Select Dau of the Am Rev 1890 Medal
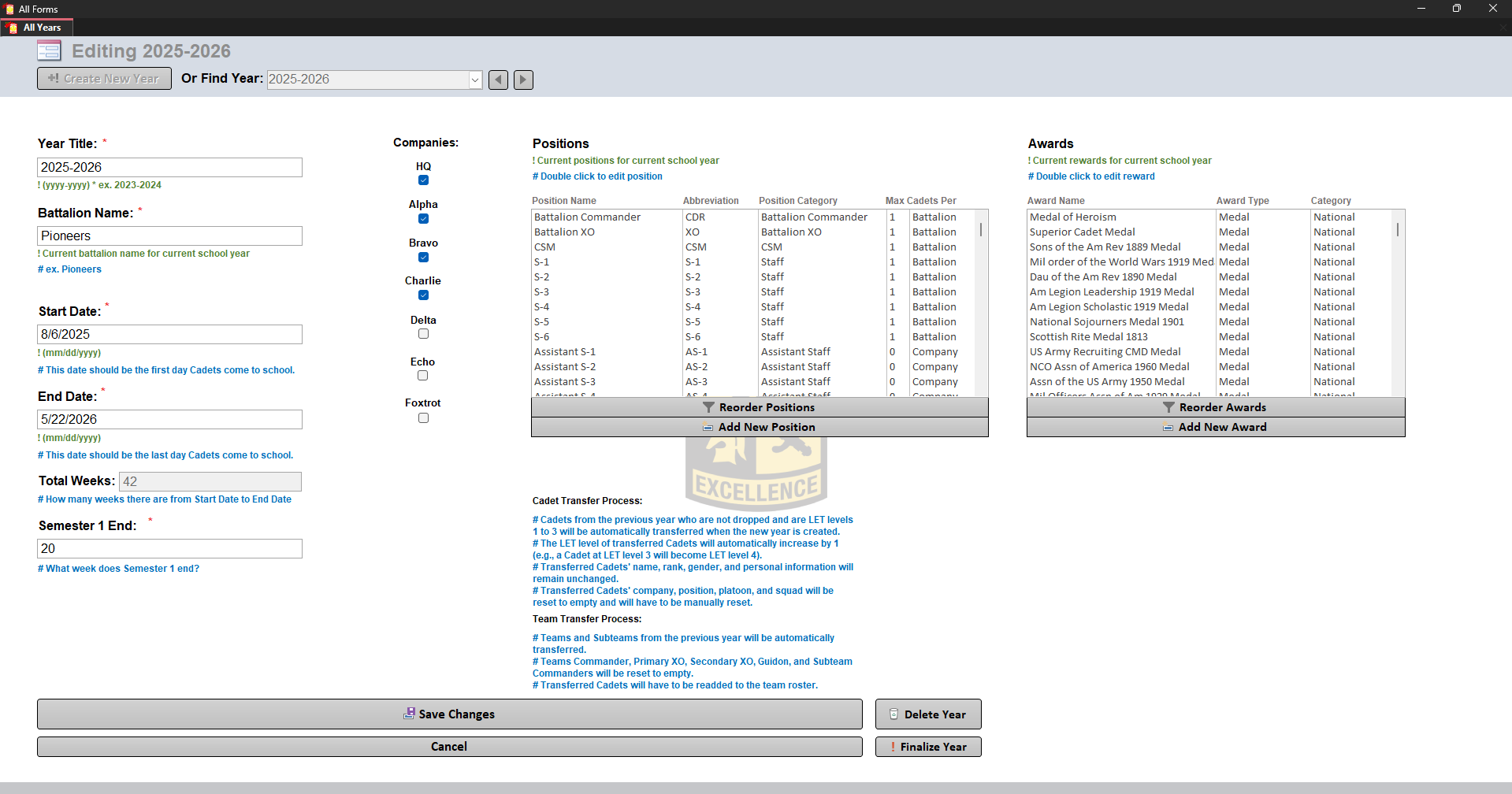Image resolution: width=1512 pixels, height=794 pixels. click(x=1103, y=277)
